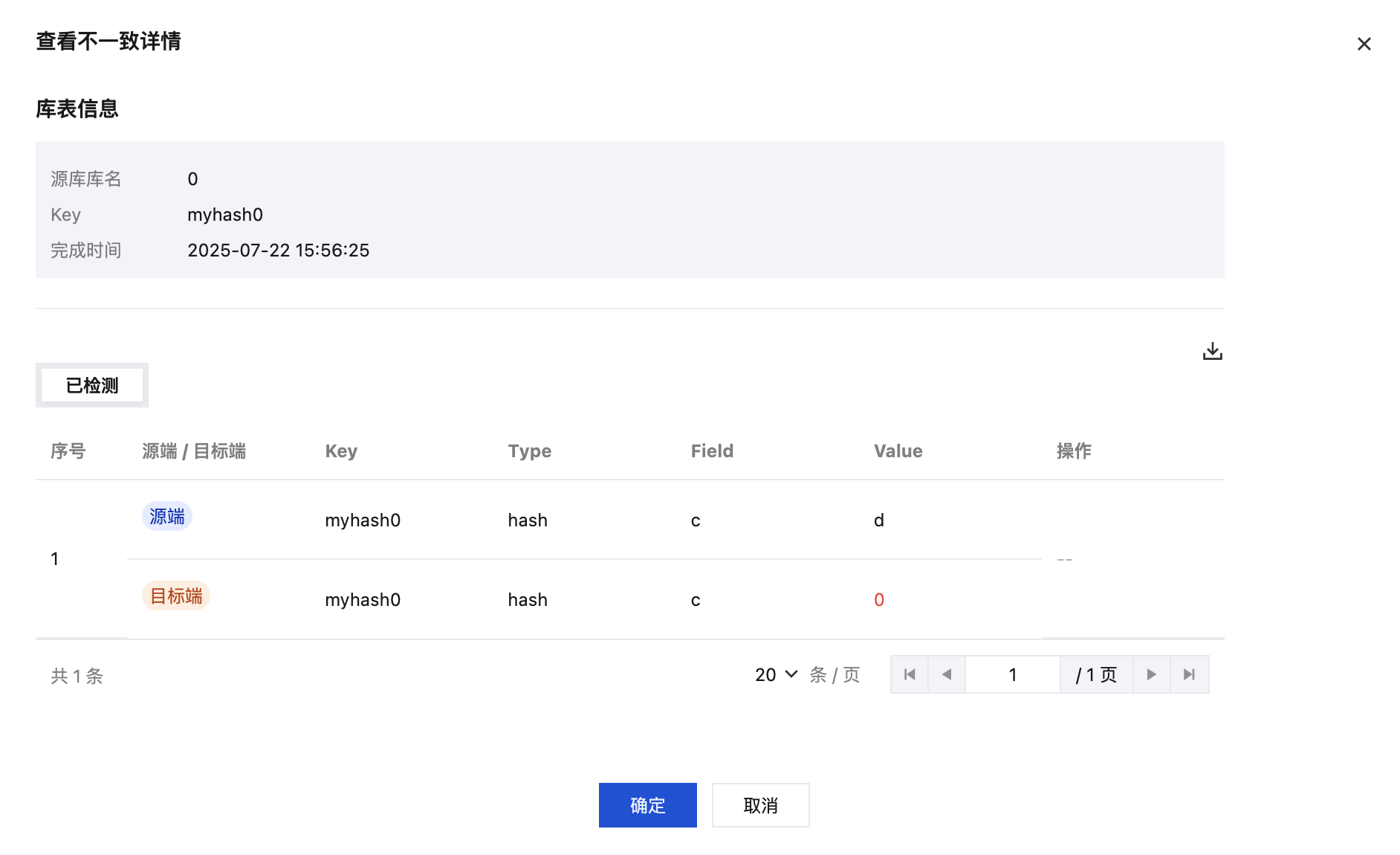Click the download icon above the table

click(1212, 351)
